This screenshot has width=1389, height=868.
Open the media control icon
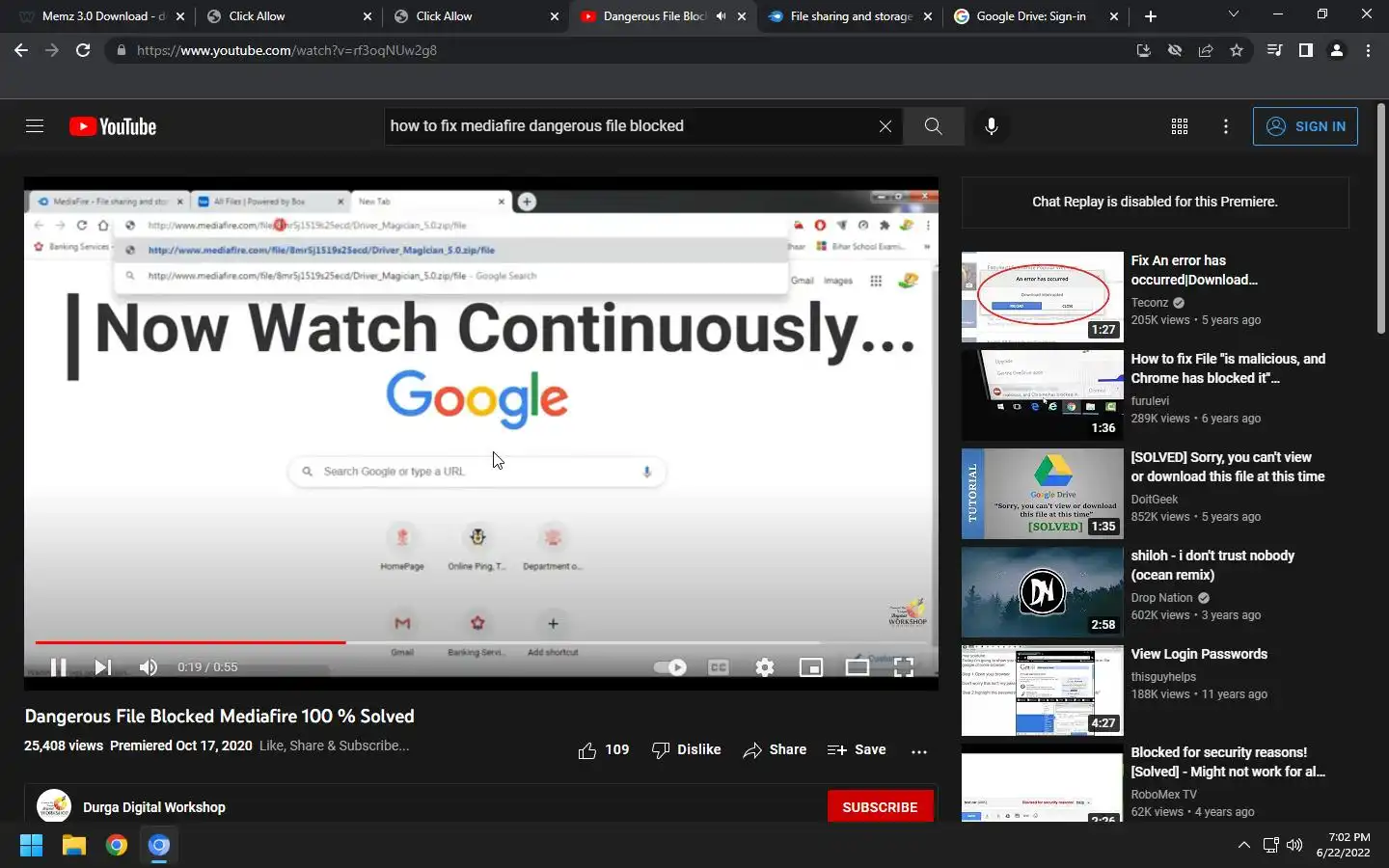point(1274,50)
